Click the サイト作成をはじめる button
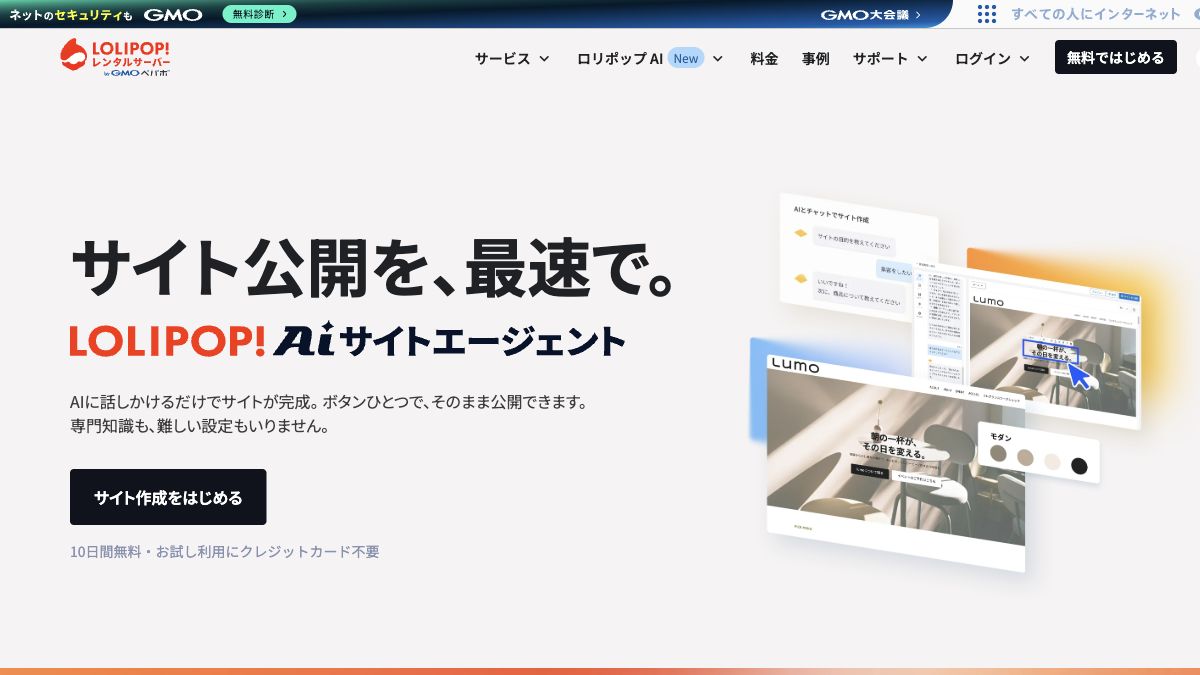 point(168,497)
